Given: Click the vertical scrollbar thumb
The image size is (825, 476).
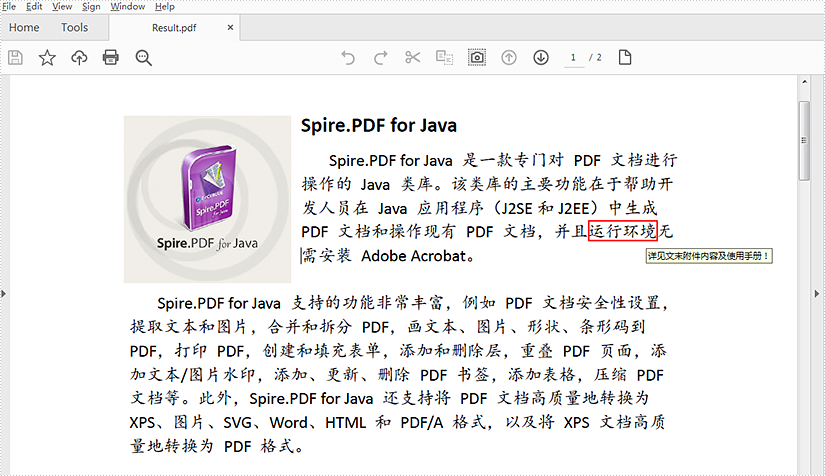Looking at the screenshot, I should 804,140.
